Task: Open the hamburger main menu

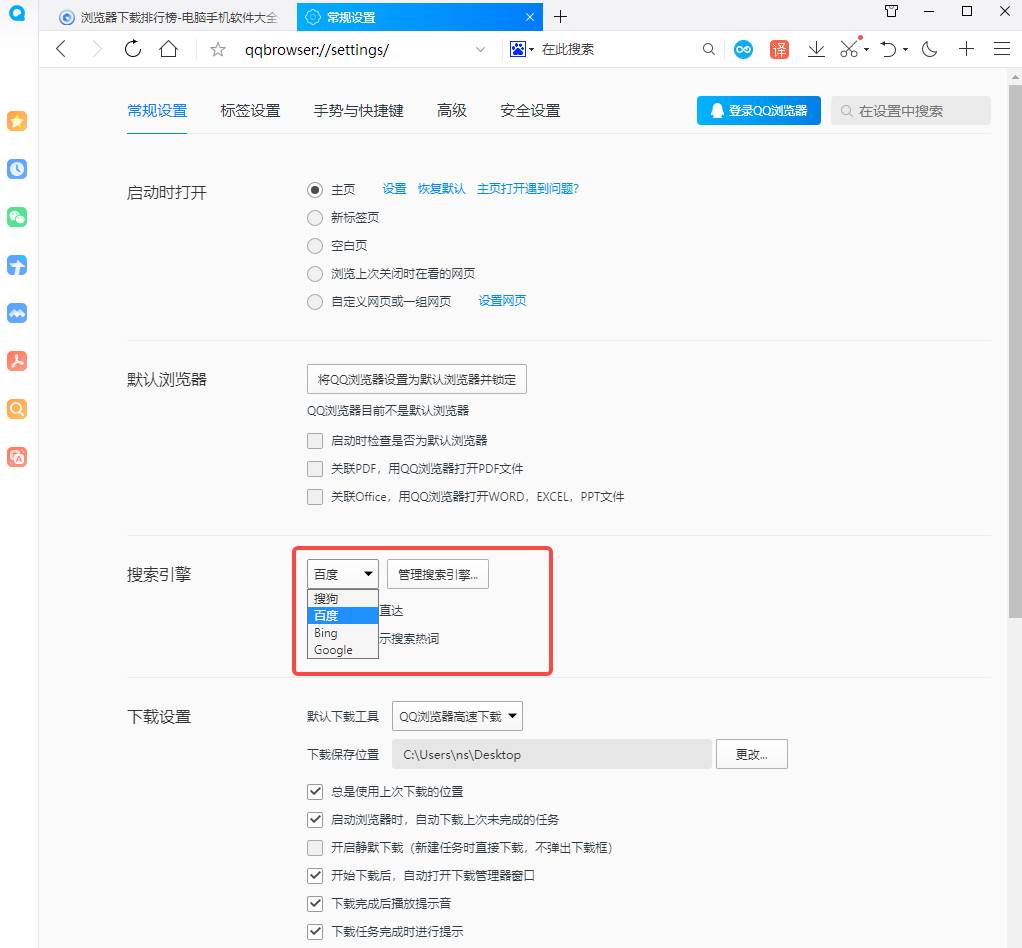Action: point(1002,49)
